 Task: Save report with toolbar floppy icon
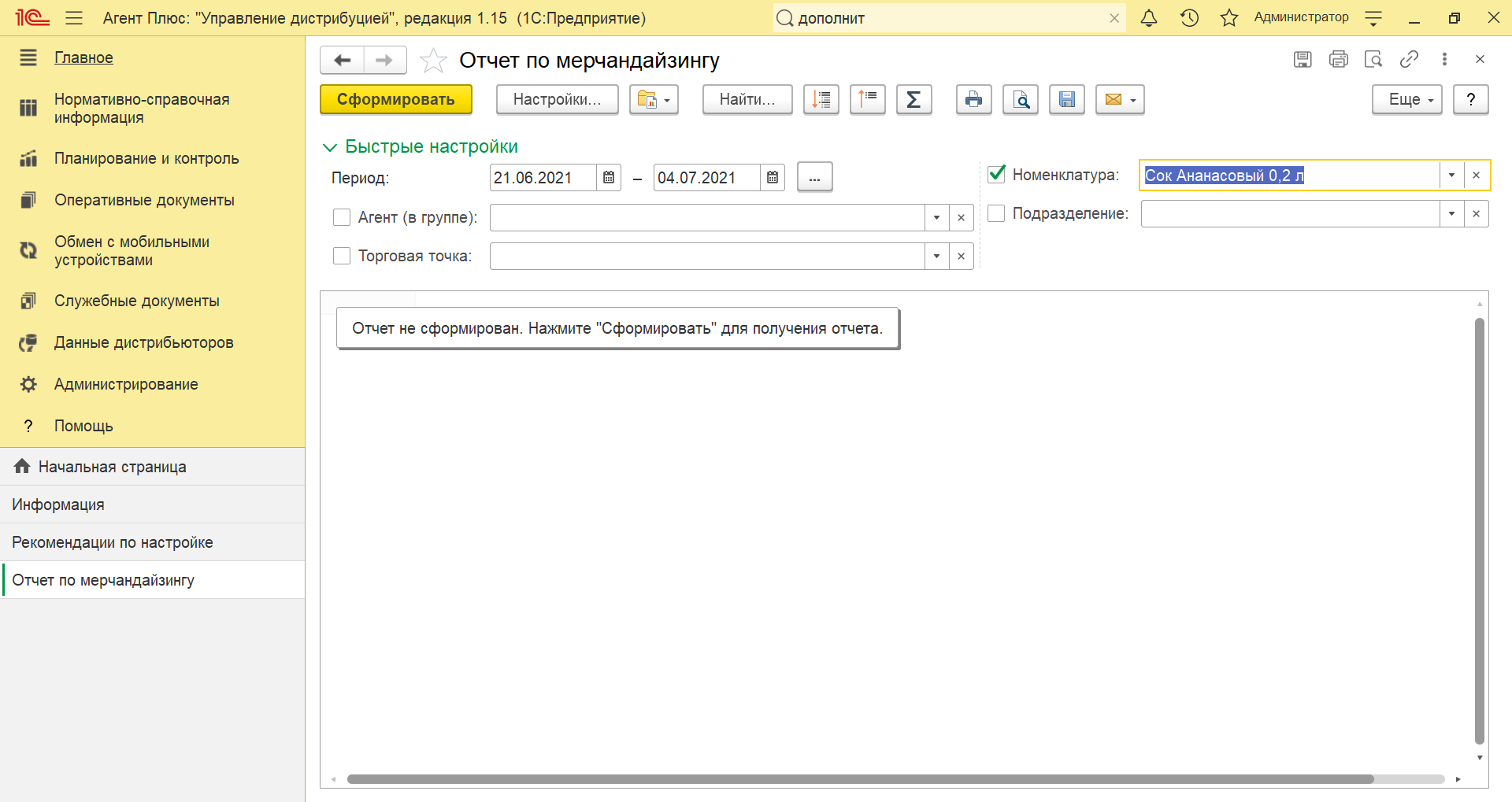[1067, 99]
